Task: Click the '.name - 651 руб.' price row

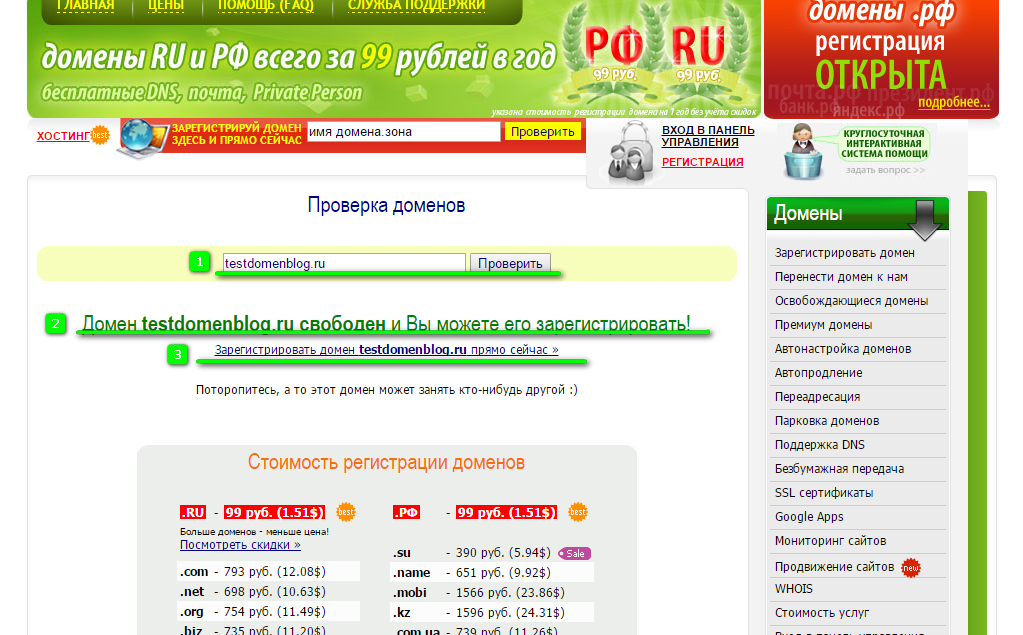Action: pos(493,572)
